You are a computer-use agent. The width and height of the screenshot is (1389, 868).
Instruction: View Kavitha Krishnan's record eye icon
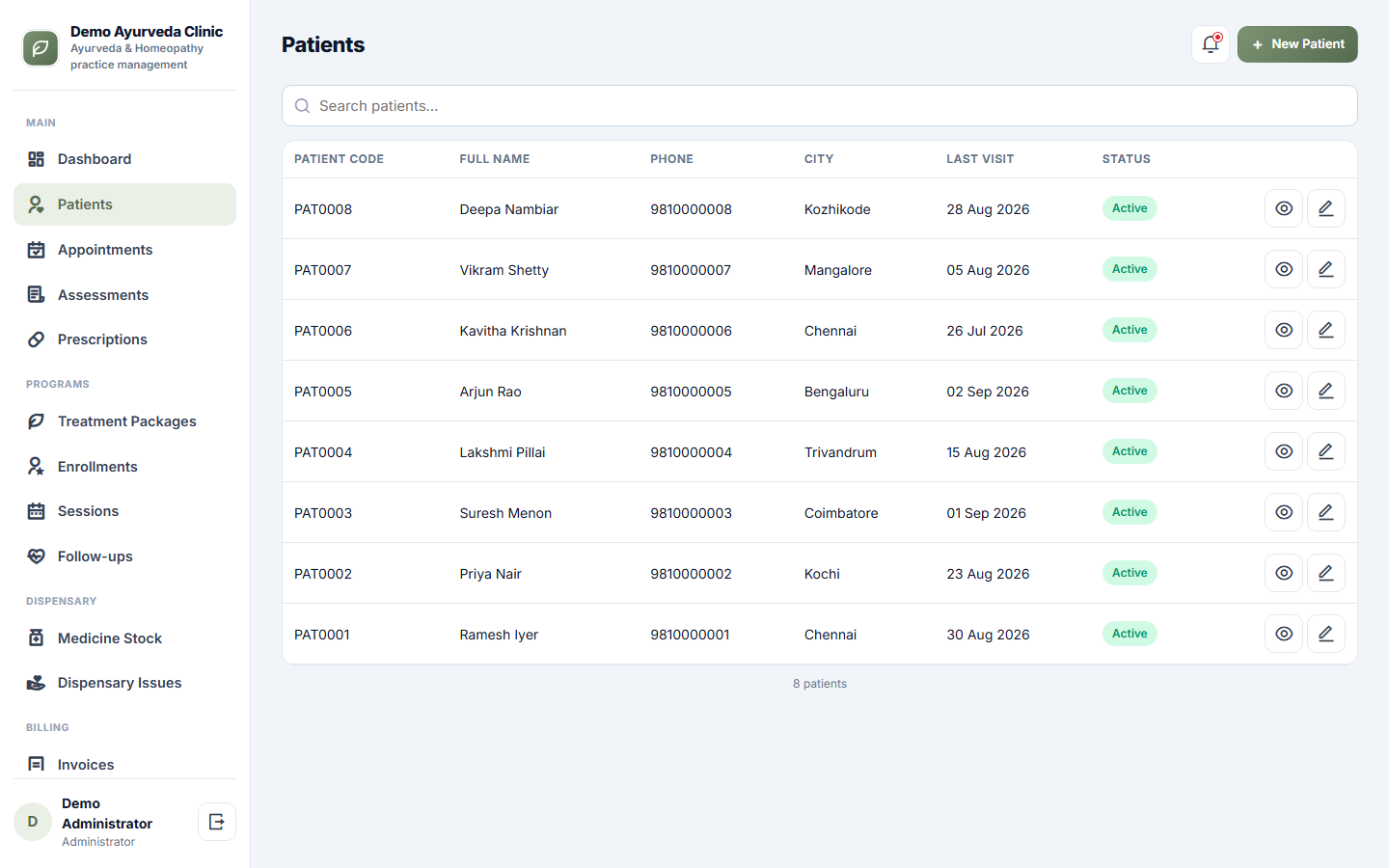click(1284, 330)
